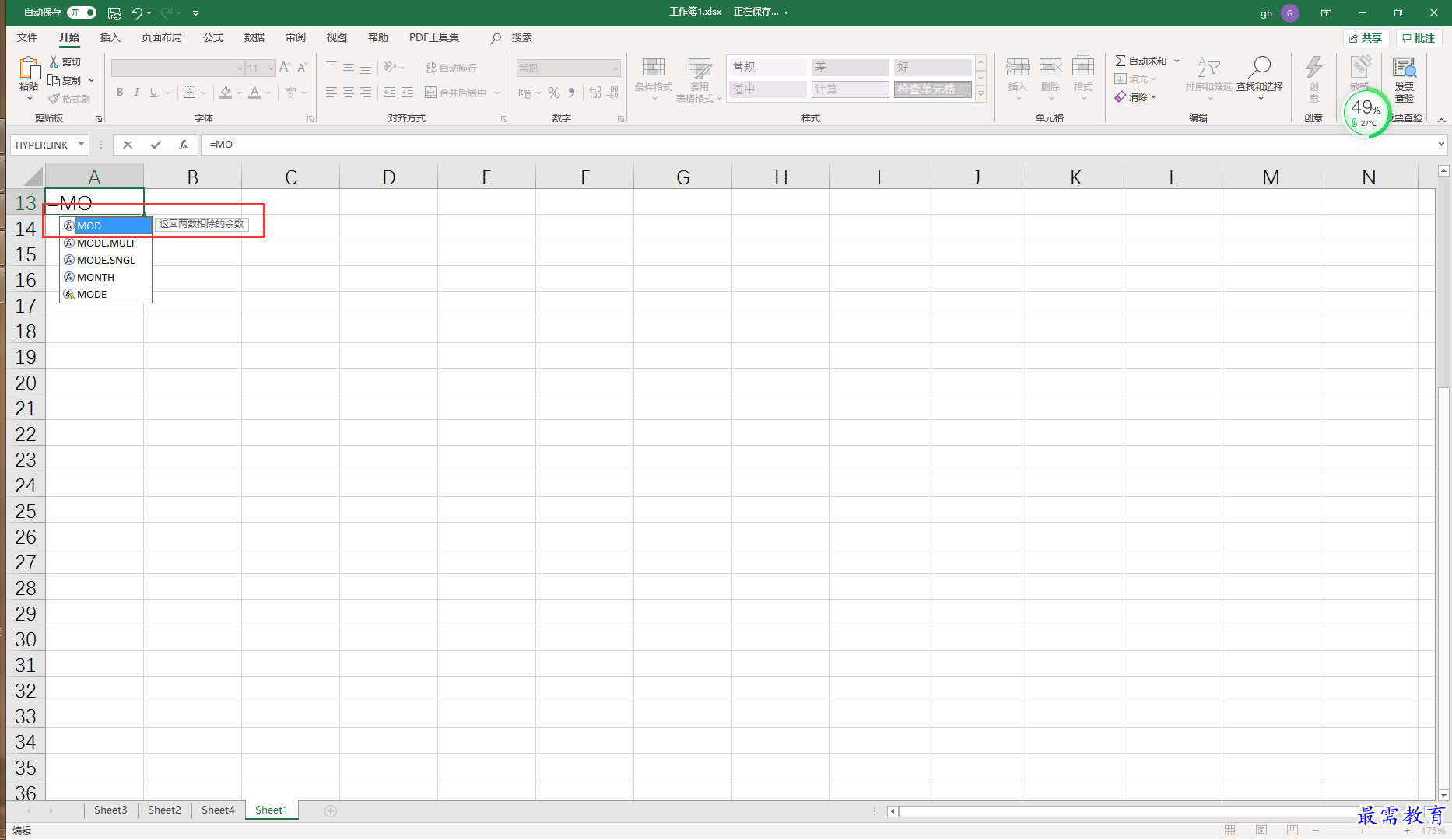Click the Copy icon
This screenshot has height=840, width=1452.
click(x=54, y=80)
